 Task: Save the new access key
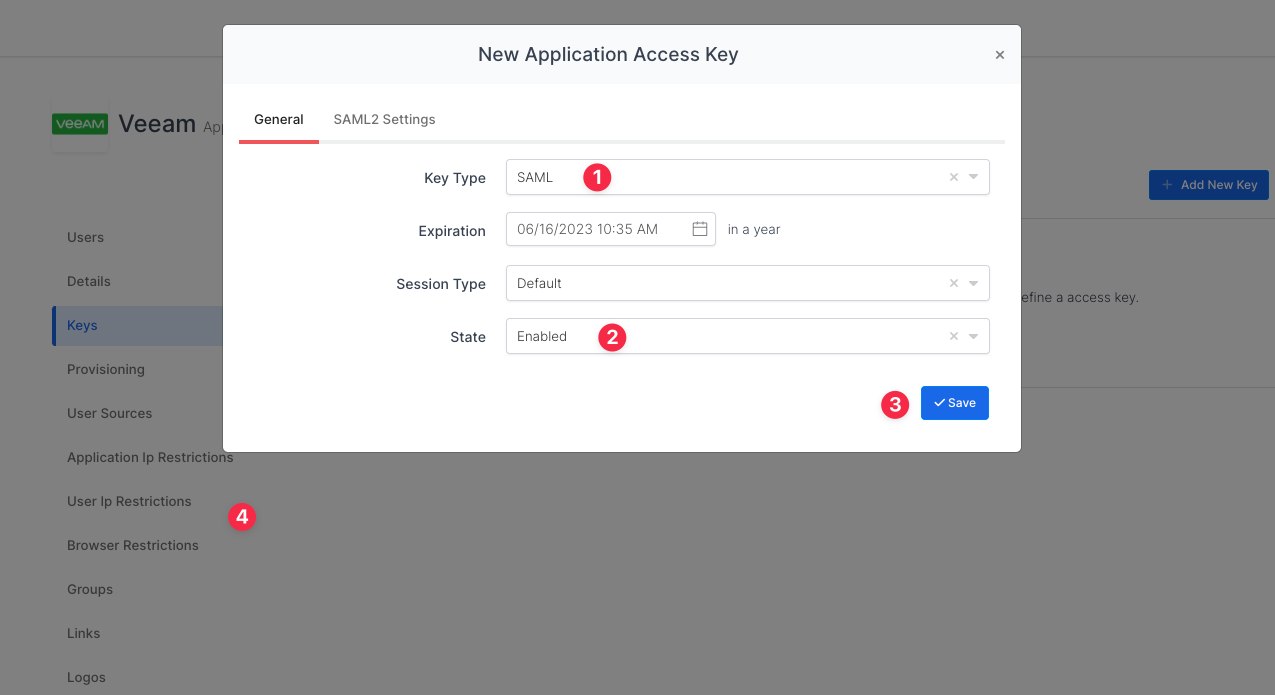(954, 403)
